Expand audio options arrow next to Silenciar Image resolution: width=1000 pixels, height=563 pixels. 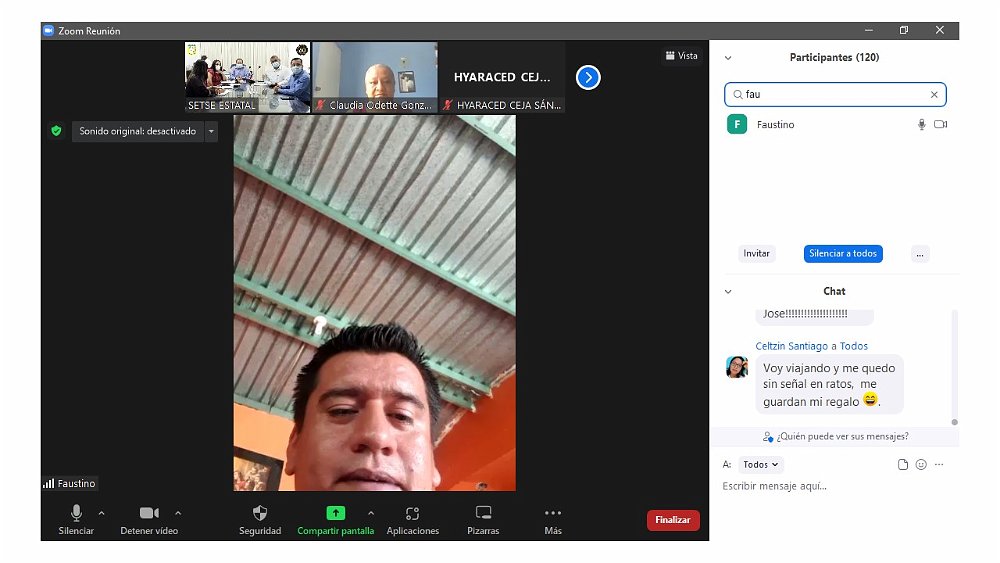pyautogui.click(x=101, y=513)
